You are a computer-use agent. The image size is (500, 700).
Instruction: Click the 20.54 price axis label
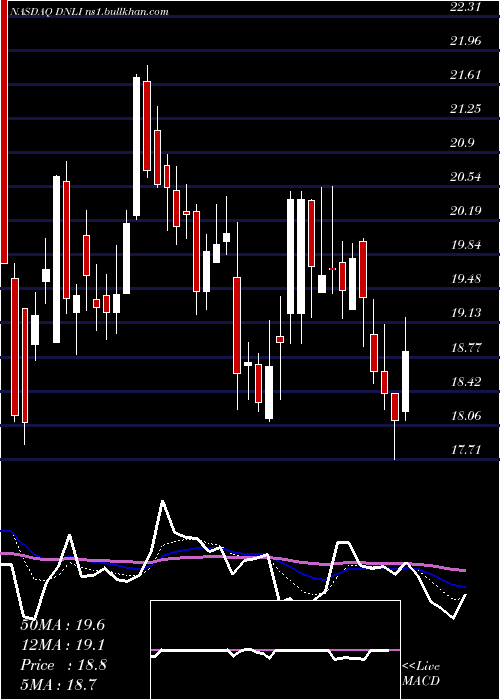466,177
